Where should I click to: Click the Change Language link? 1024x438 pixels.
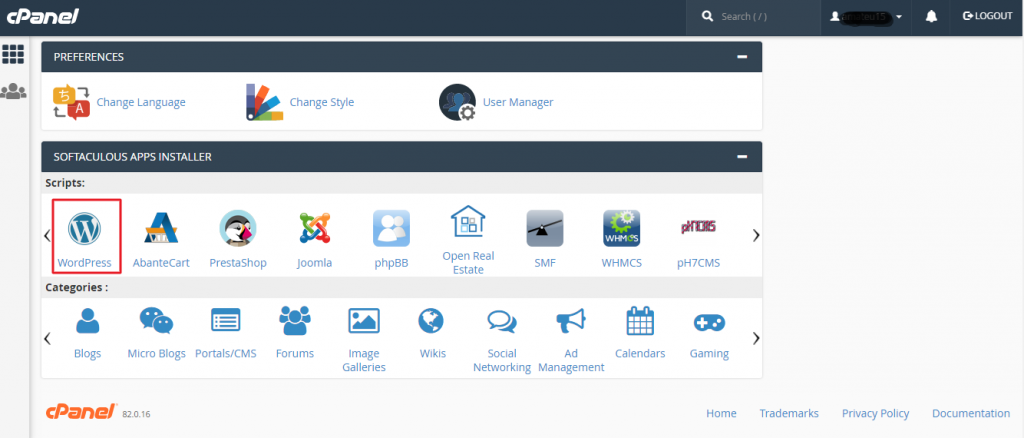click(140, 102)
